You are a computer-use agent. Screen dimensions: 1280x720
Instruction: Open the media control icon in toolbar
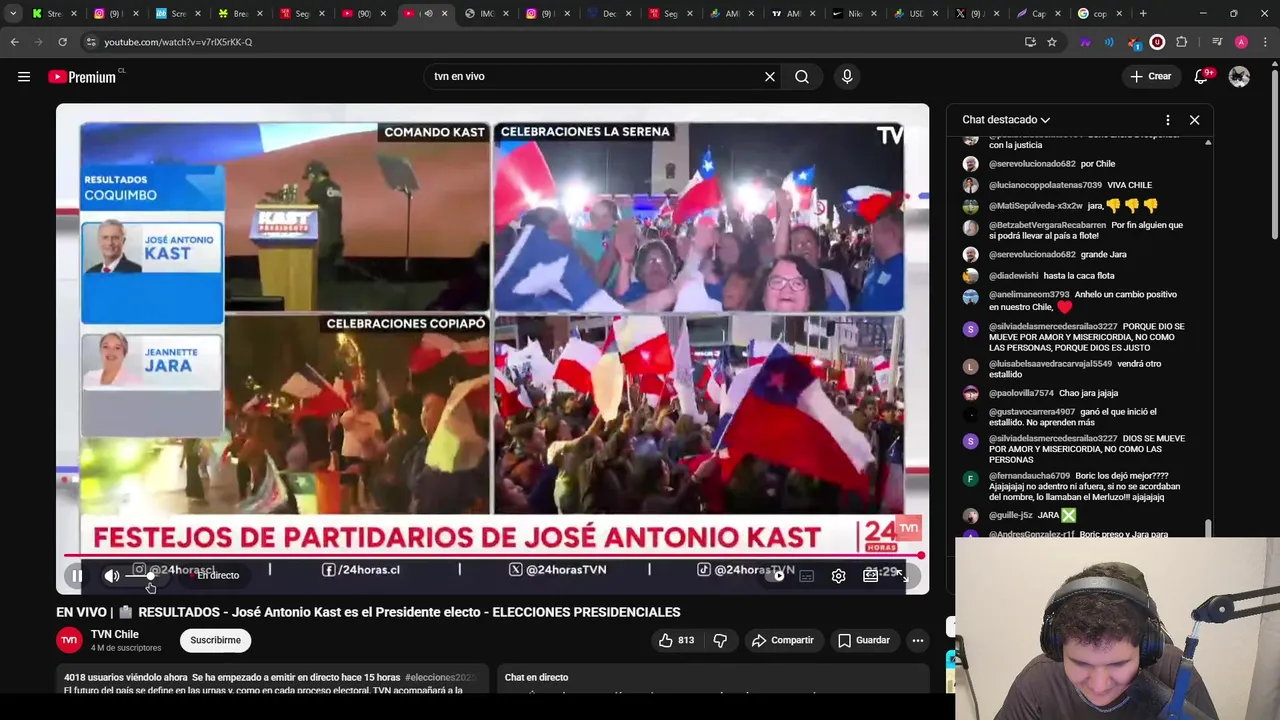[1217, 42]
